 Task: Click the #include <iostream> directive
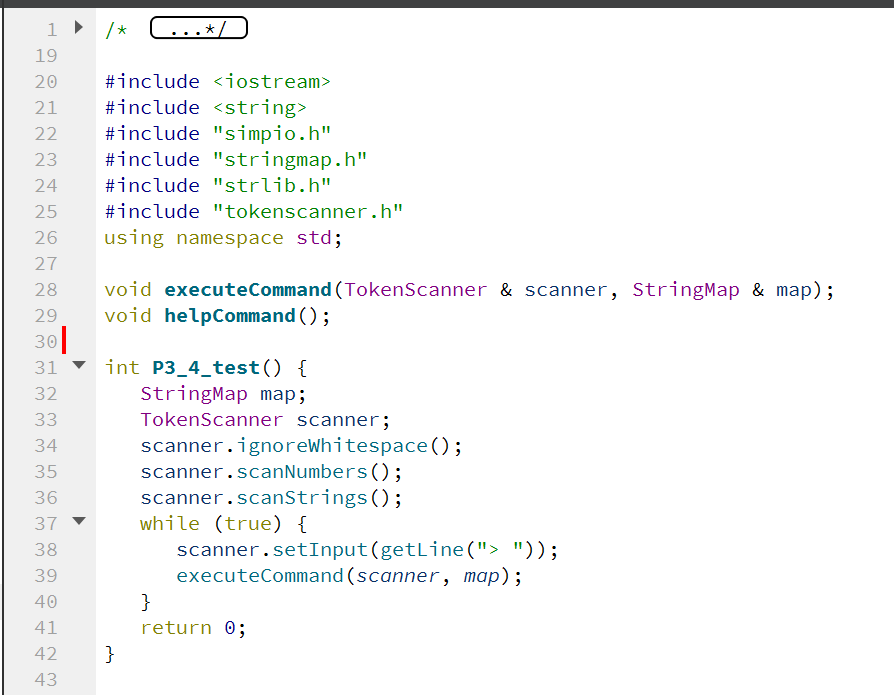[x=220, y=81]
